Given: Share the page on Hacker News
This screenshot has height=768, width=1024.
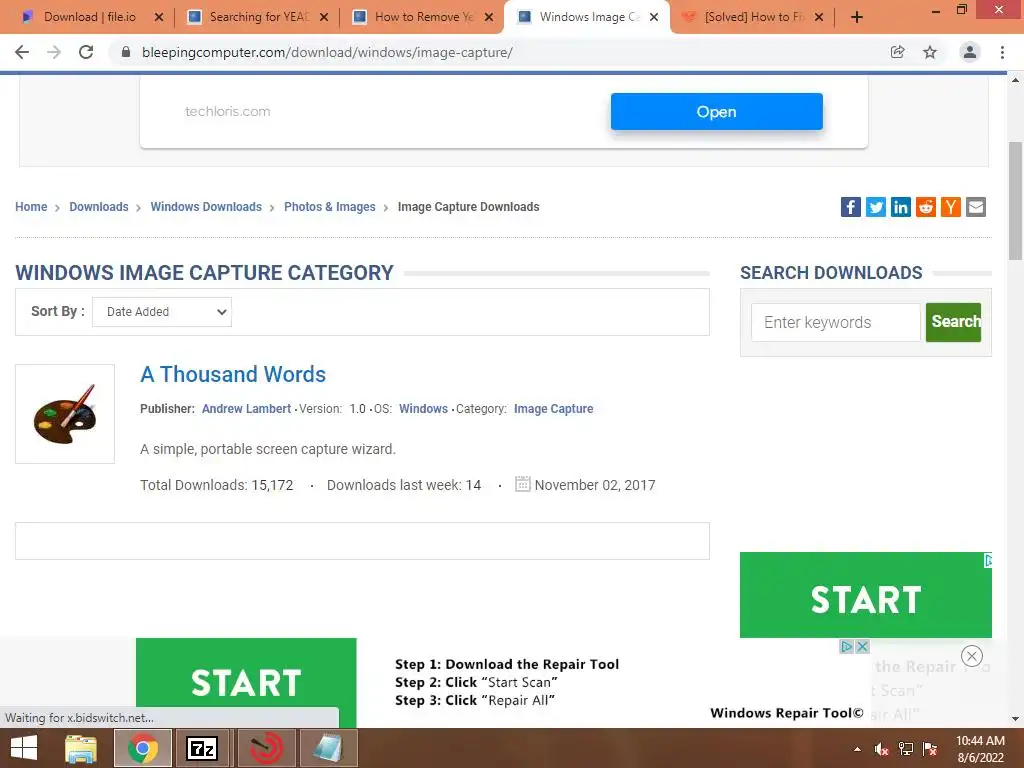Looking at the screenshot, I should pos(951,207).
